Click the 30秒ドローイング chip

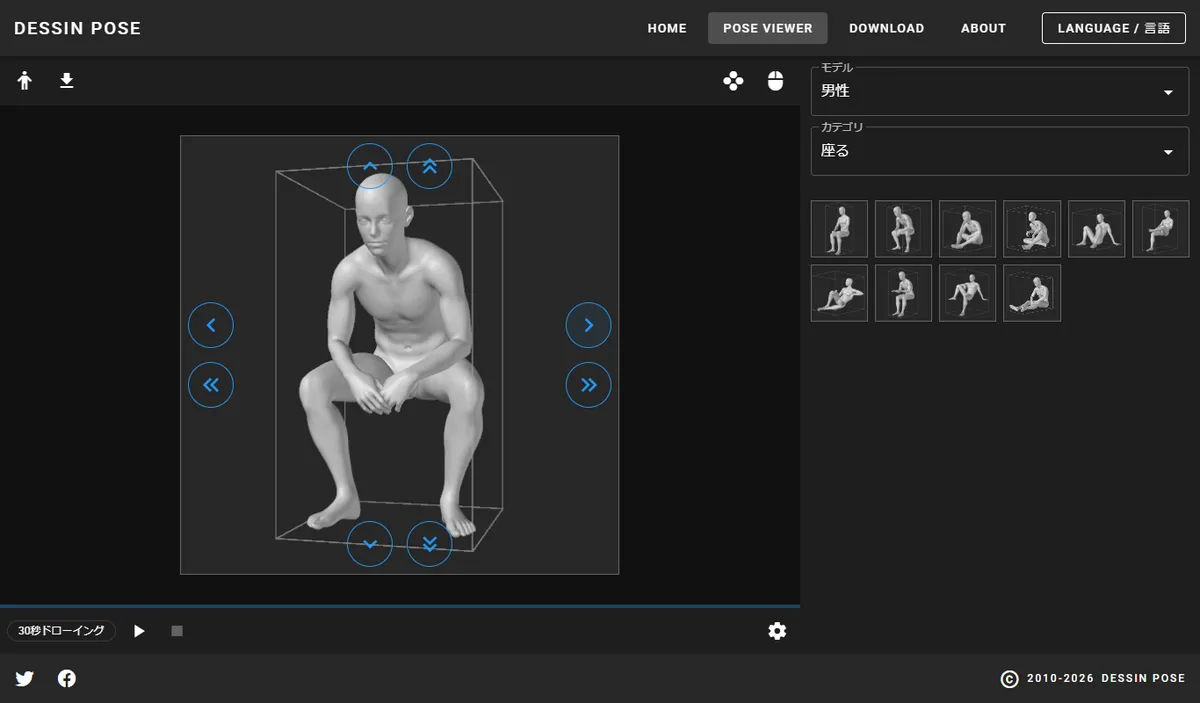tap(61, 631)
